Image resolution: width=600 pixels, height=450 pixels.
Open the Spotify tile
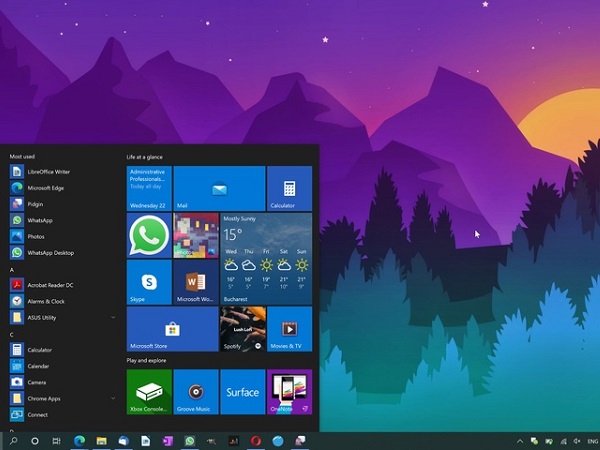(x=243, y=329)
